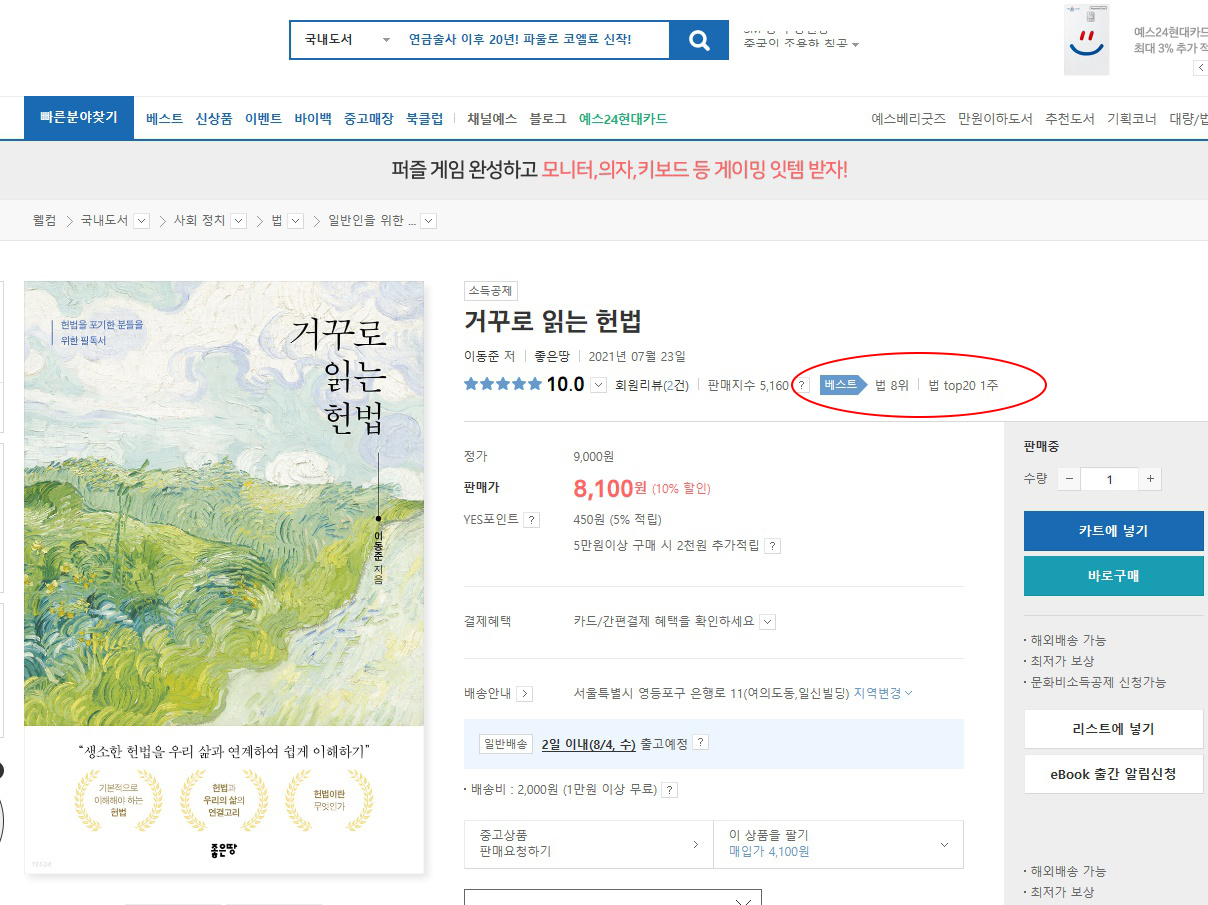The width and height of the screenshot is (1208, 905).
Task: Click the five-star rating icons
Action: [x=503, y=384]
